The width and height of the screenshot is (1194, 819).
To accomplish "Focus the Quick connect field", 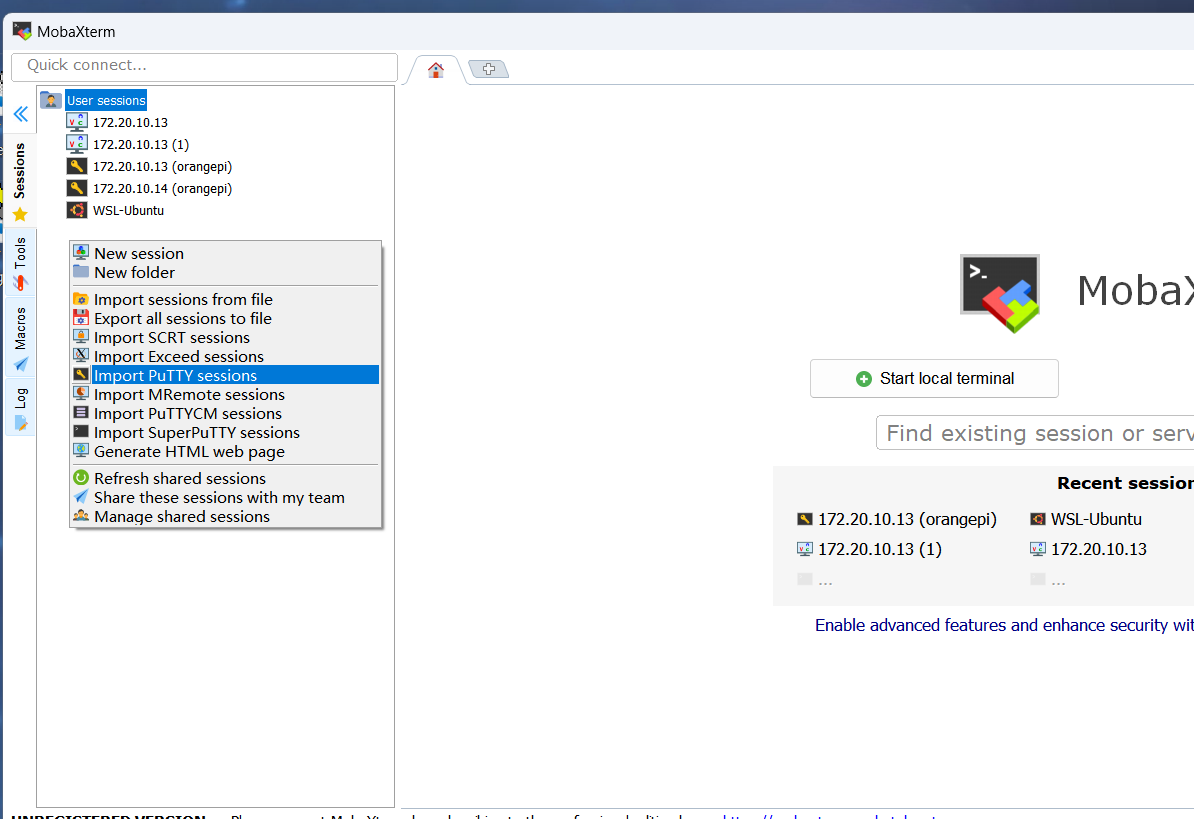I will coord(204,66).
